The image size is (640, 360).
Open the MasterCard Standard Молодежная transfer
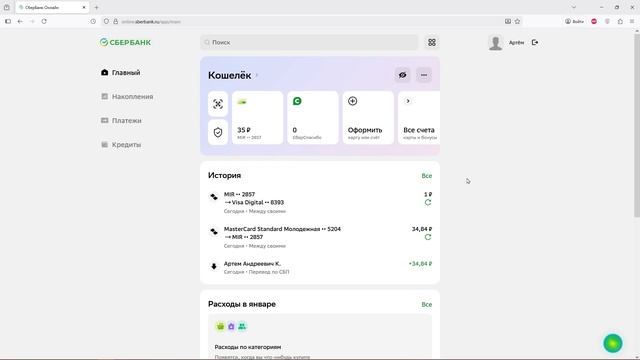click(x=320, y=238)
